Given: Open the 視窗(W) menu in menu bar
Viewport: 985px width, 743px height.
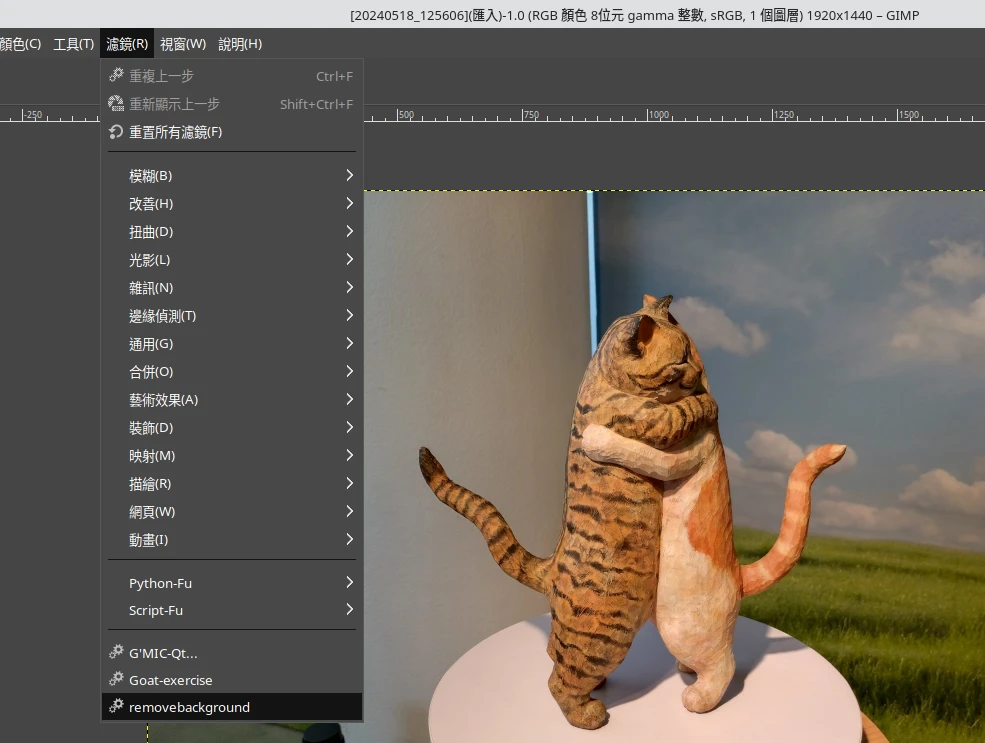Looking at the screenshot, I should pyautogui.click(x=183, y=44).
